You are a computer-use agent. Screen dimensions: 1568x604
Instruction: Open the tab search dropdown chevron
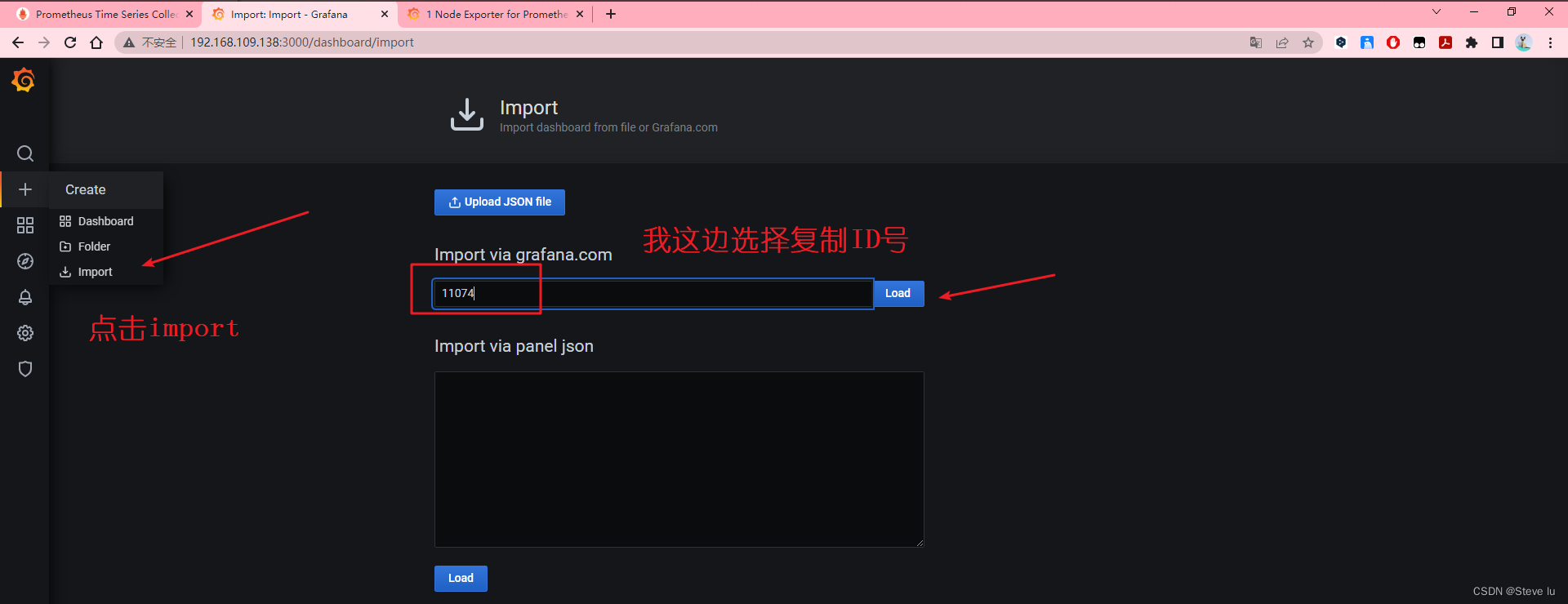coord(1437,12)
